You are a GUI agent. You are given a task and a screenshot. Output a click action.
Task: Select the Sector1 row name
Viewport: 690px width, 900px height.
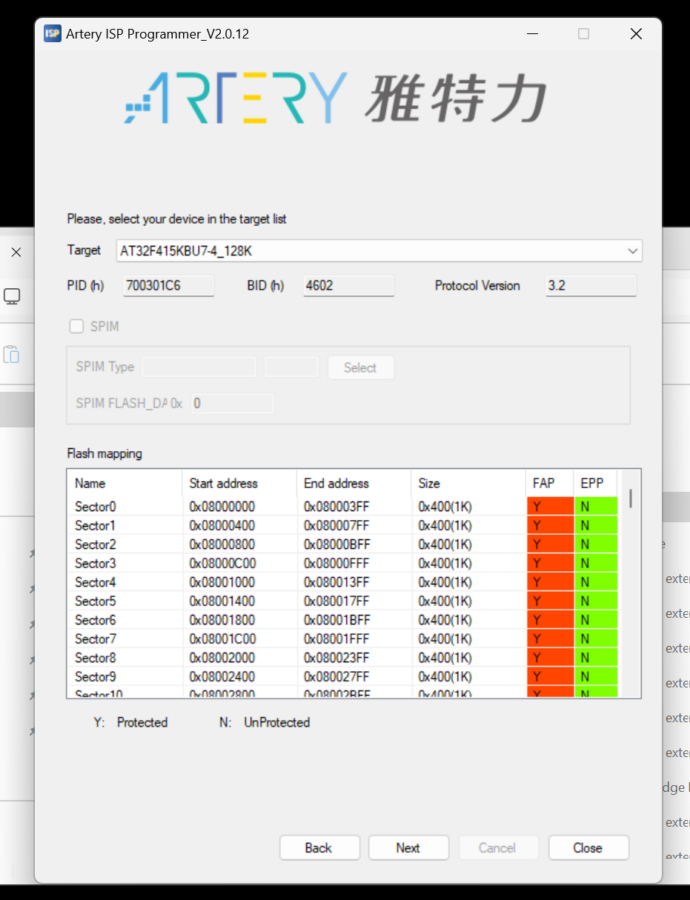tap(95, 526)
